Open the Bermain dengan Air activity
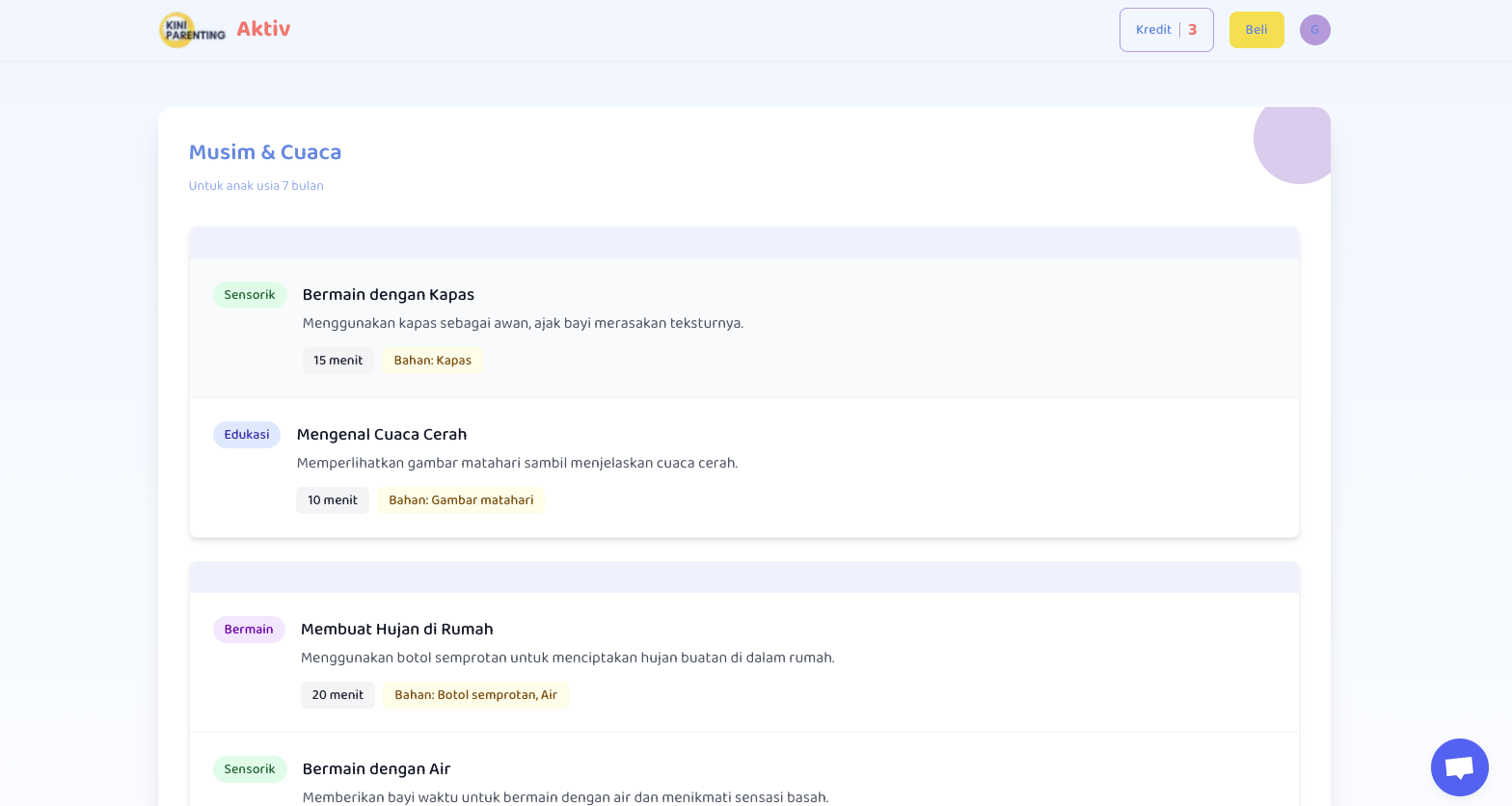This screenshot has width=1512, height=806. (x=376, y=769)
